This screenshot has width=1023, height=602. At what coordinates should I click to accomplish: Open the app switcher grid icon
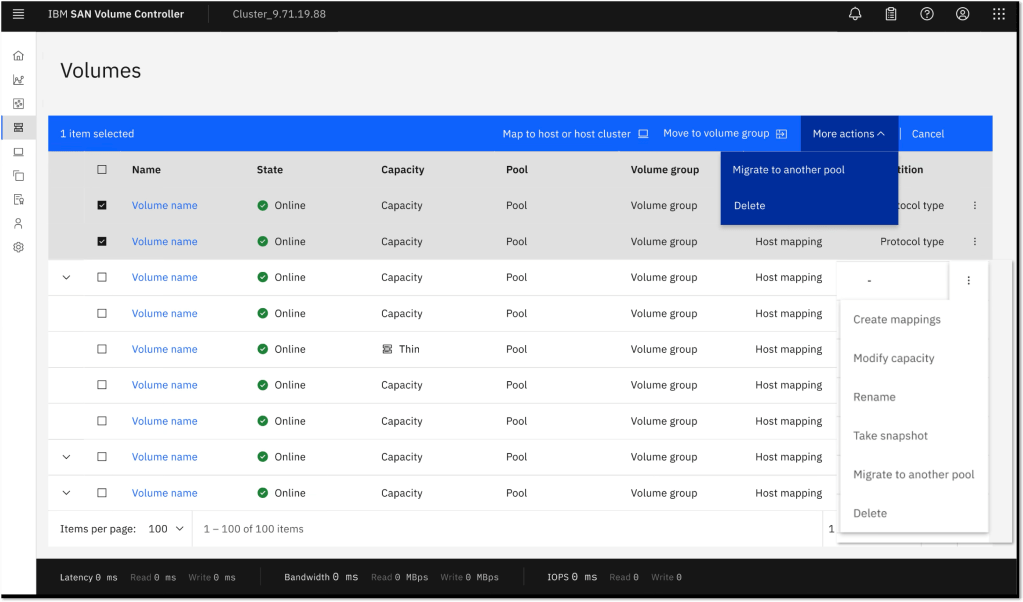(999, 14)
